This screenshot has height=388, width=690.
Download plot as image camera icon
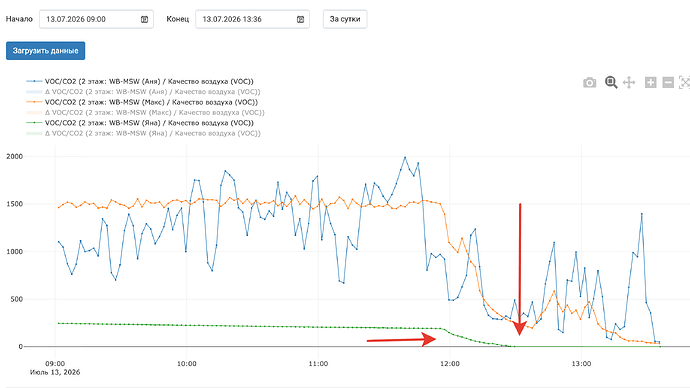click(x=589, y=82)
